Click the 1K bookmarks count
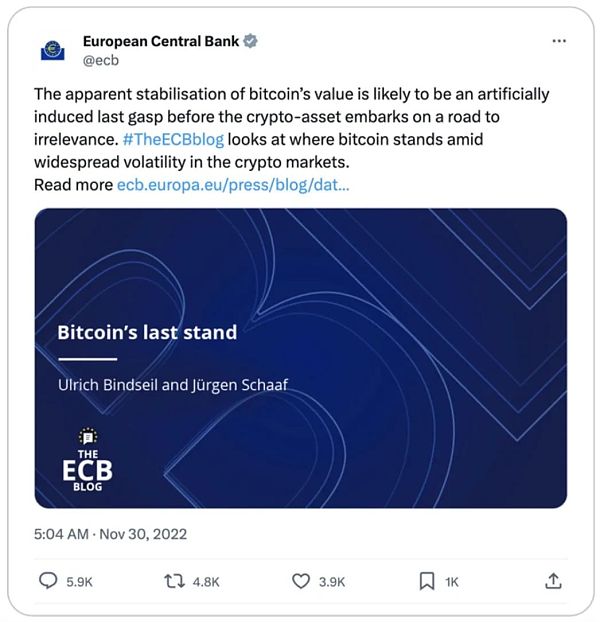The image size is (600, 622). coord(453,581)
